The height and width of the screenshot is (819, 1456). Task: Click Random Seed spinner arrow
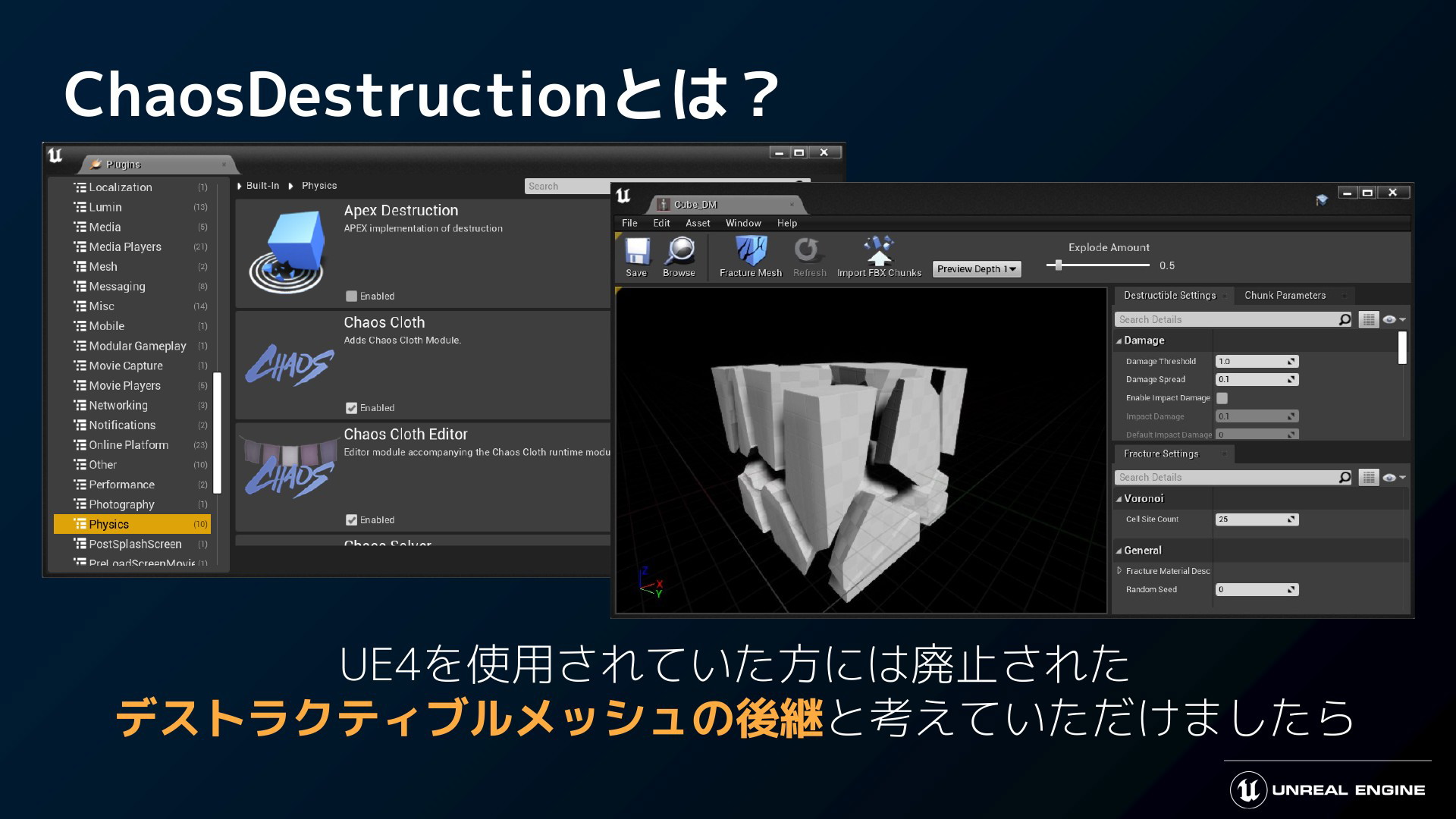click(1291, 589)
